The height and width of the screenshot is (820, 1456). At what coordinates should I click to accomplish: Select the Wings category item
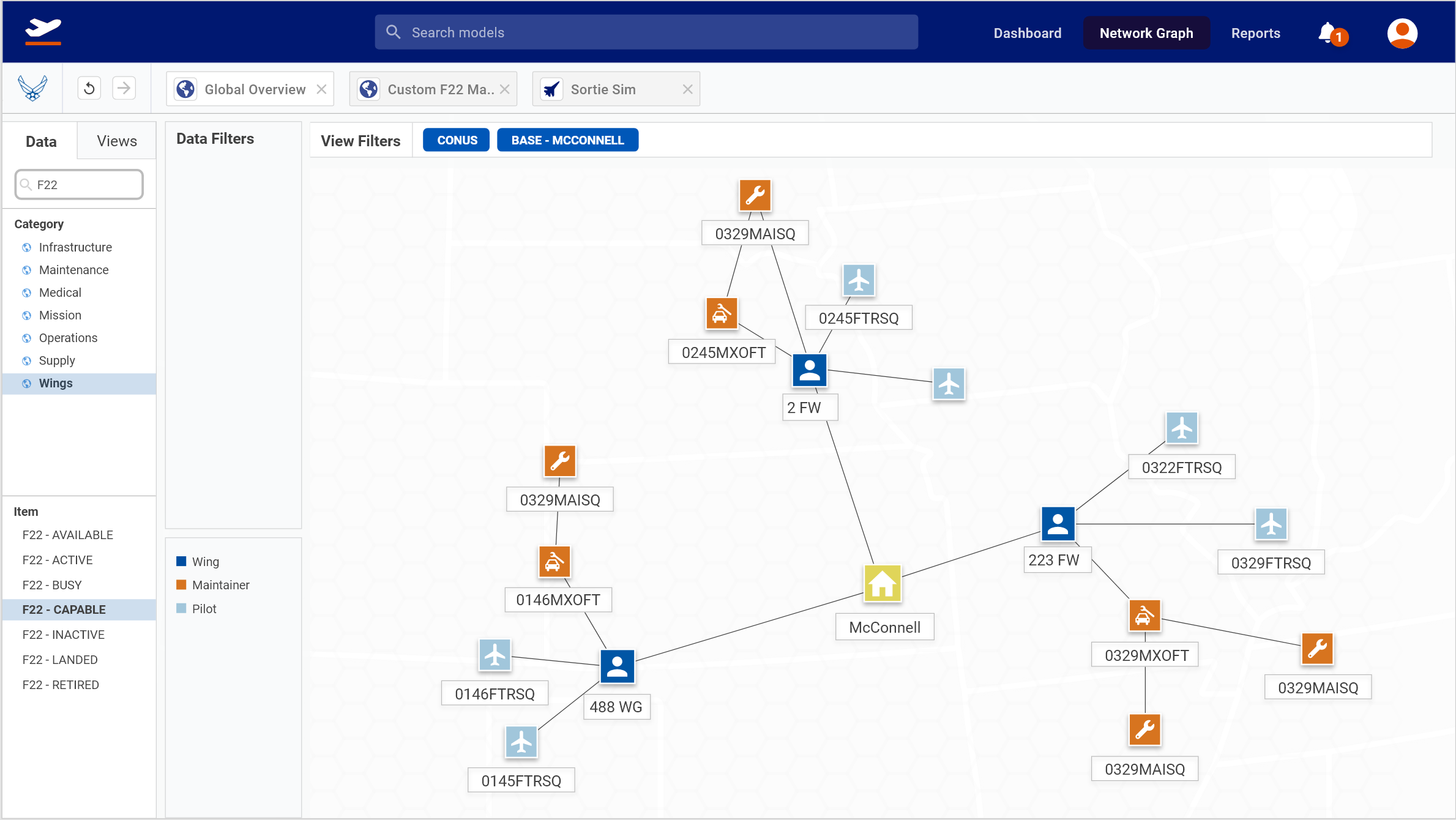point(56,383)
